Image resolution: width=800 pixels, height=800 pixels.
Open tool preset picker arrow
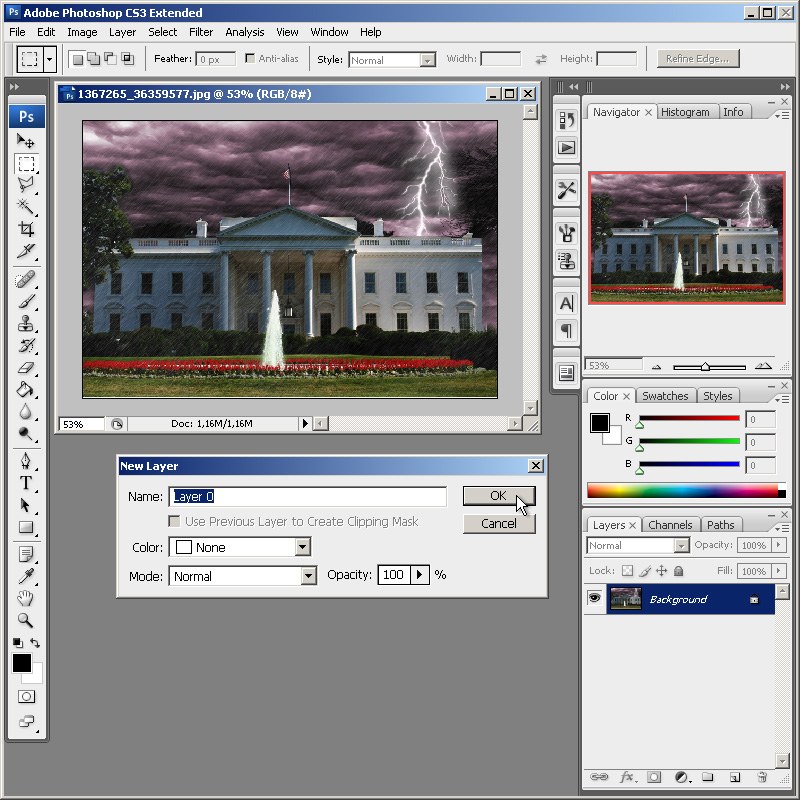pos(49,59)
